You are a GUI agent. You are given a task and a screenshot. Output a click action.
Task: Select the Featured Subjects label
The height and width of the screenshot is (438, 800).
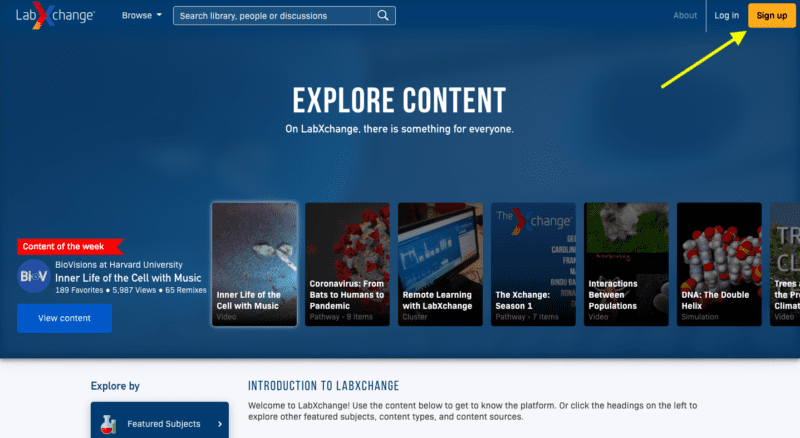[x=164, y=424]
